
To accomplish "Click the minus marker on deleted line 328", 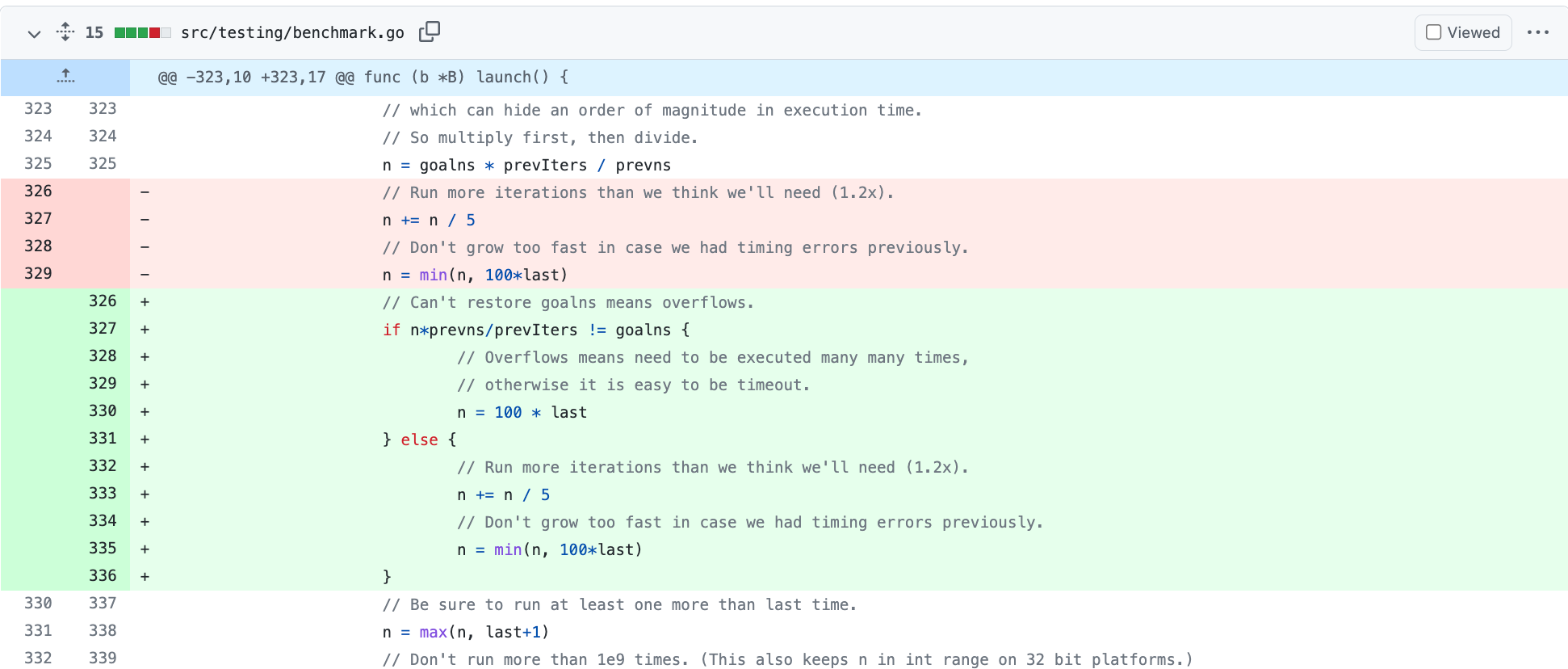I will point(145,246).
